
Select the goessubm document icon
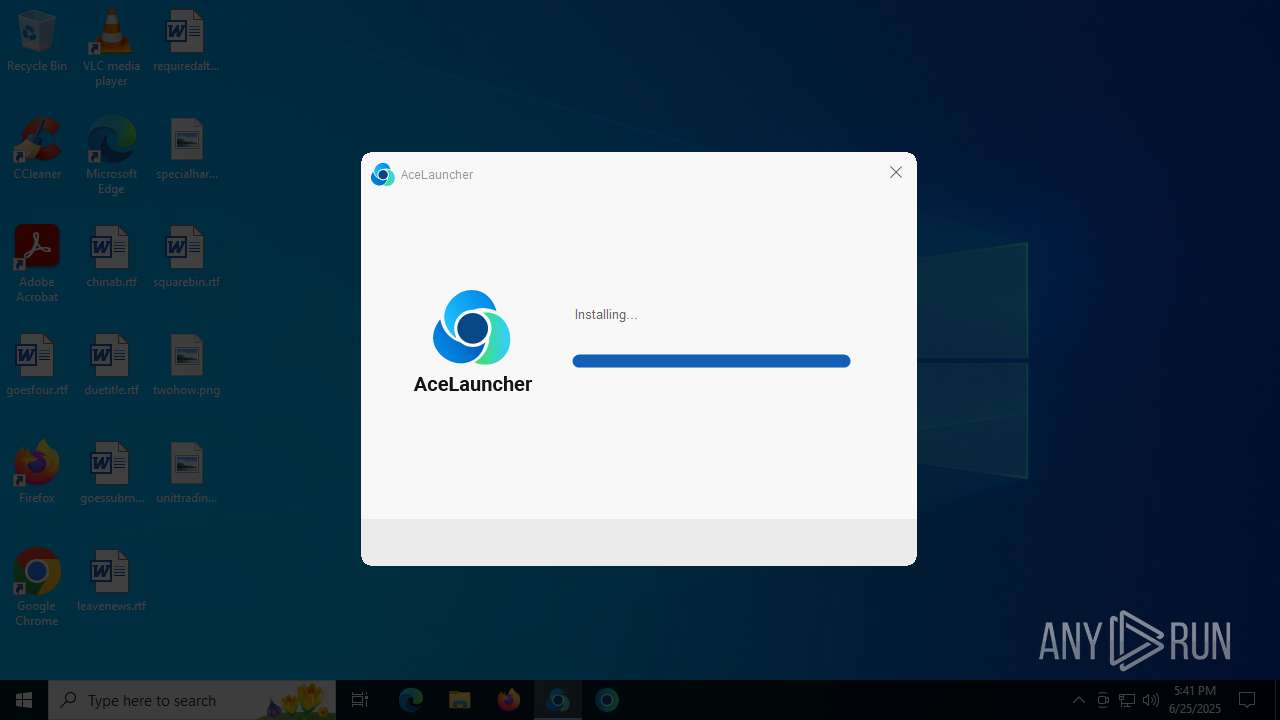coord(111,473)
